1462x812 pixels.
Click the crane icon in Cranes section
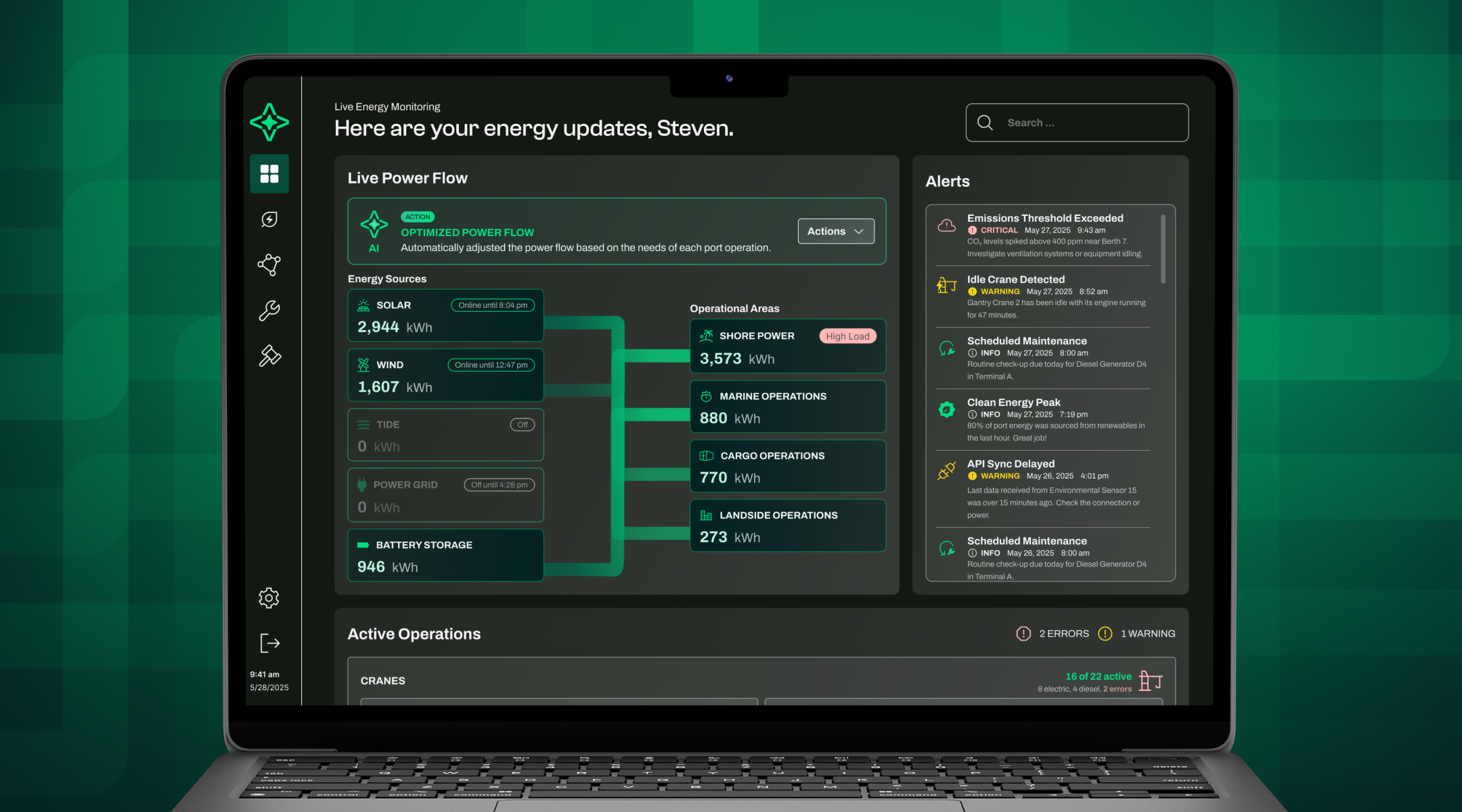[x=1150, y=681]
